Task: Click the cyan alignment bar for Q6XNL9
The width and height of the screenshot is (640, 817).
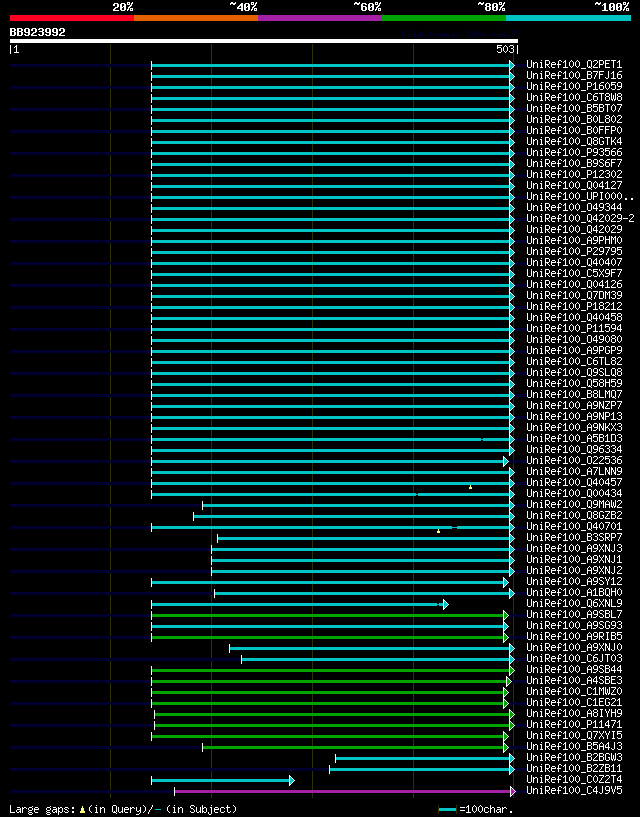Action: [299, 604]
